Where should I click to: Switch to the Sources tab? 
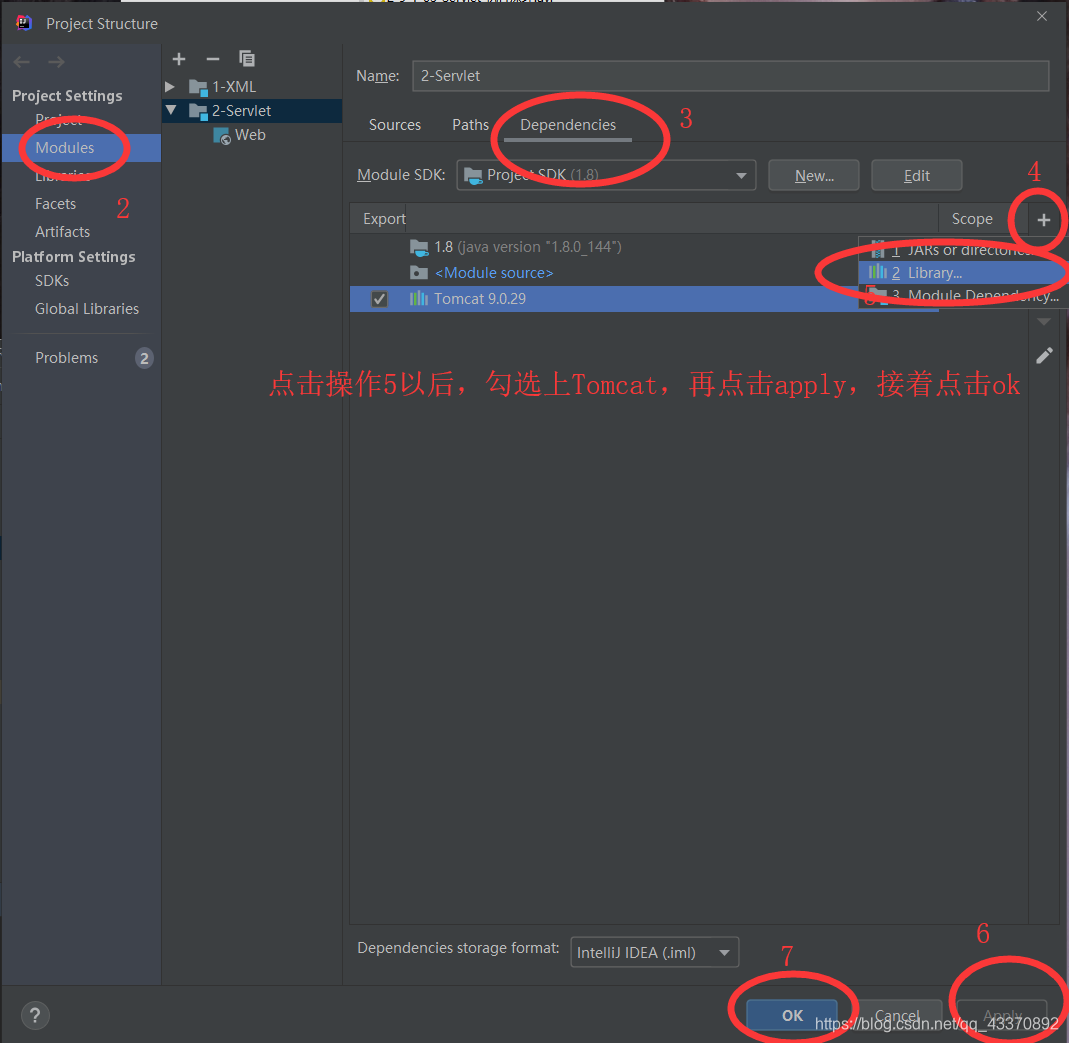coord(395,125)
